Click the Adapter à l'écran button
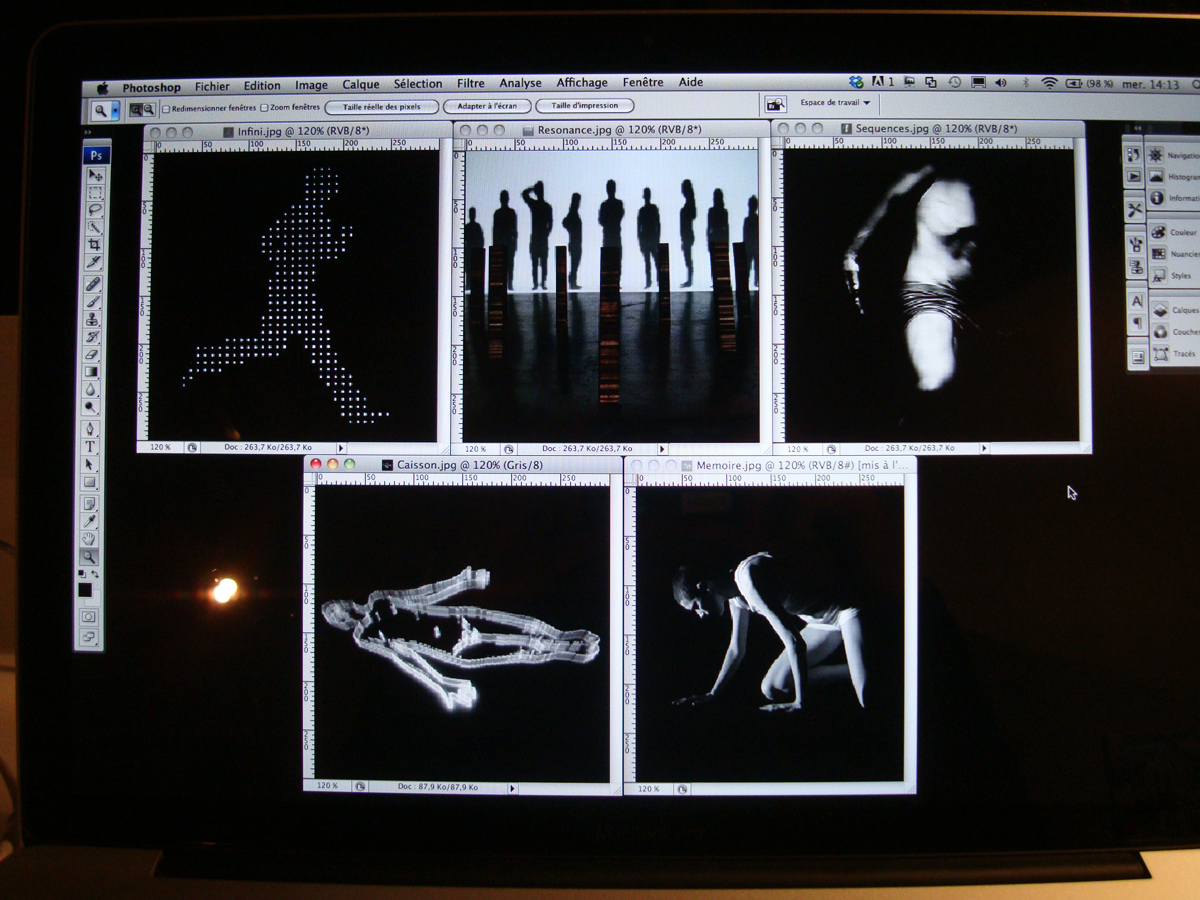The width and height of the screenshot is (1200, 900). click(x=488, y=106)
